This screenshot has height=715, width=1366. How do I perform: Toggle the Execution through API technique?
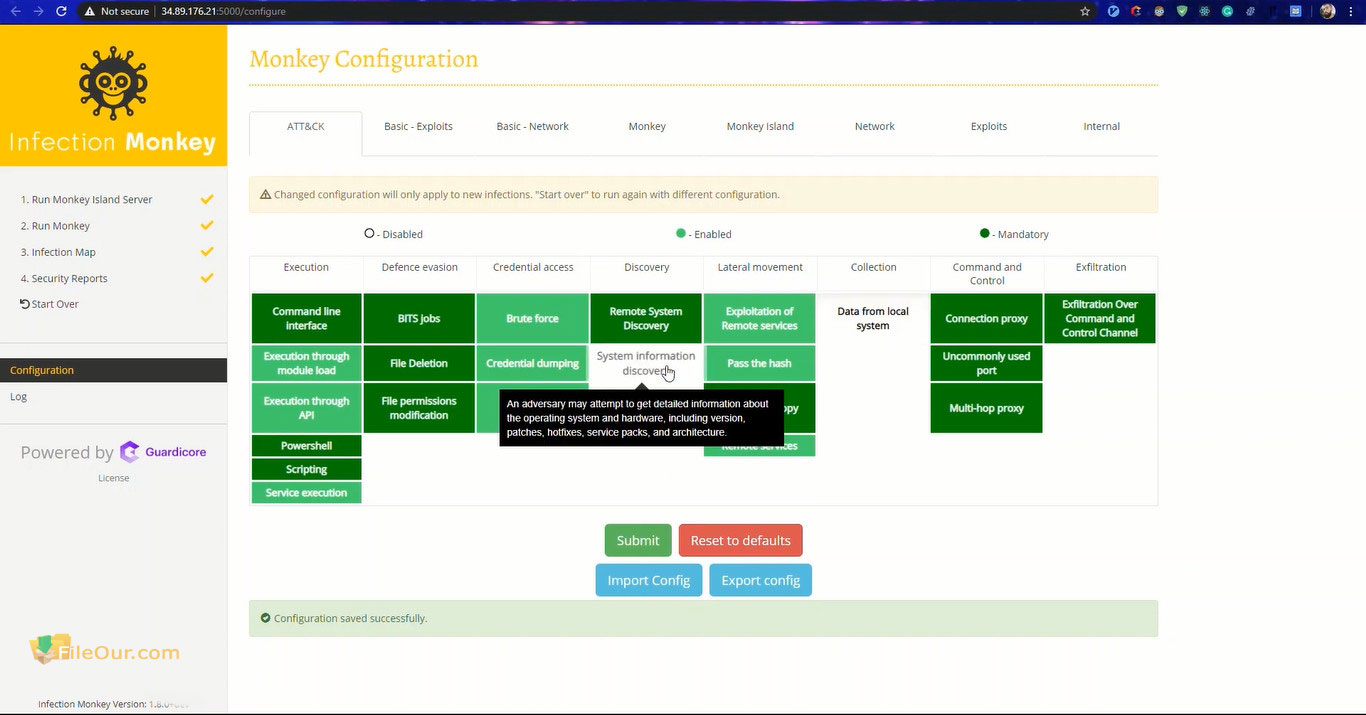(x=306, y=408)
